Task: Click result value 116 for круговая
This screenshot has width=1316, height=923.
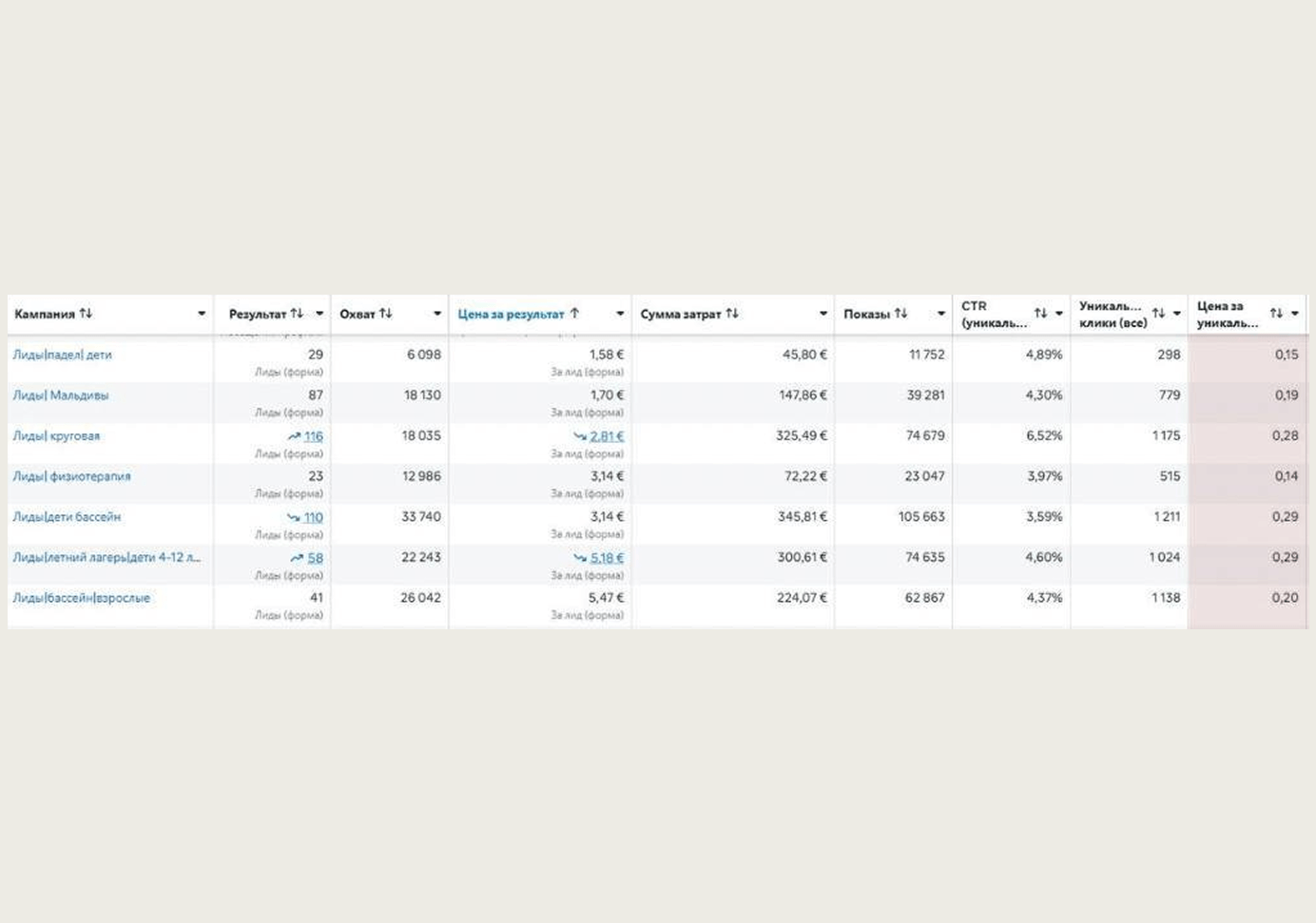Action: [x=313, y=436]
